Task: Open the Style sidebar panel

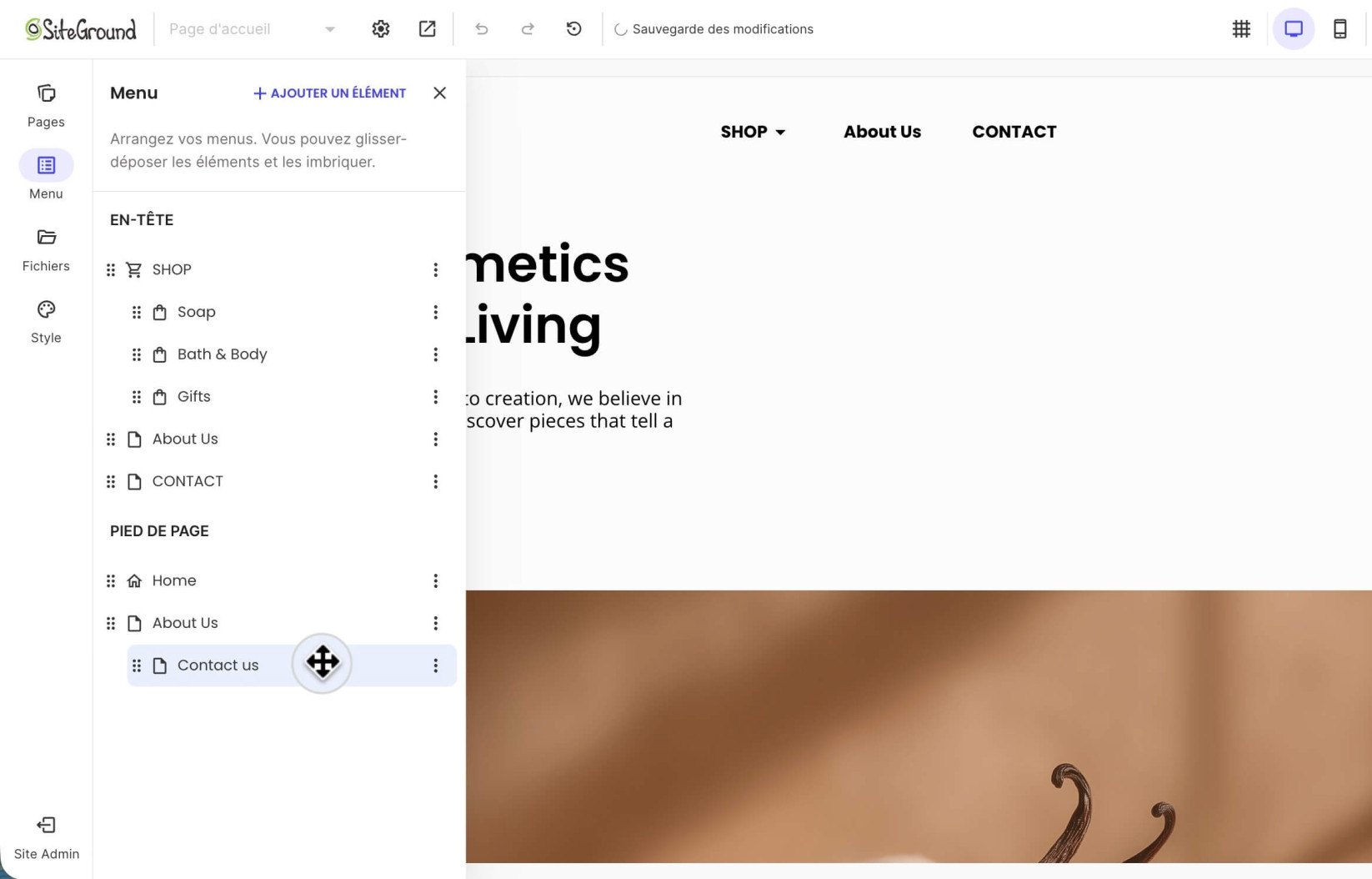Action: (46, 321)
